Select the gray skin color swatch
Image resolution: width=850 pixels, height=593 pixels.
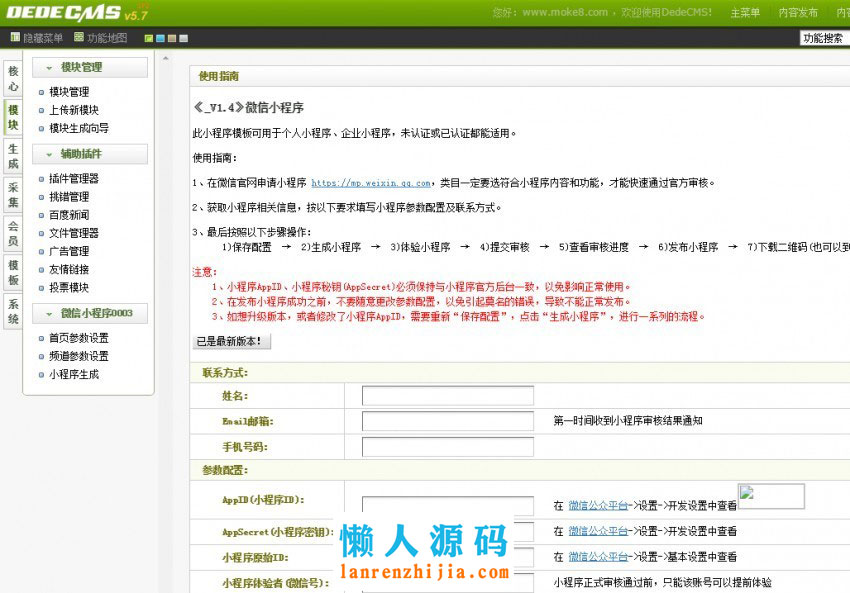click(x=184, y=38)
